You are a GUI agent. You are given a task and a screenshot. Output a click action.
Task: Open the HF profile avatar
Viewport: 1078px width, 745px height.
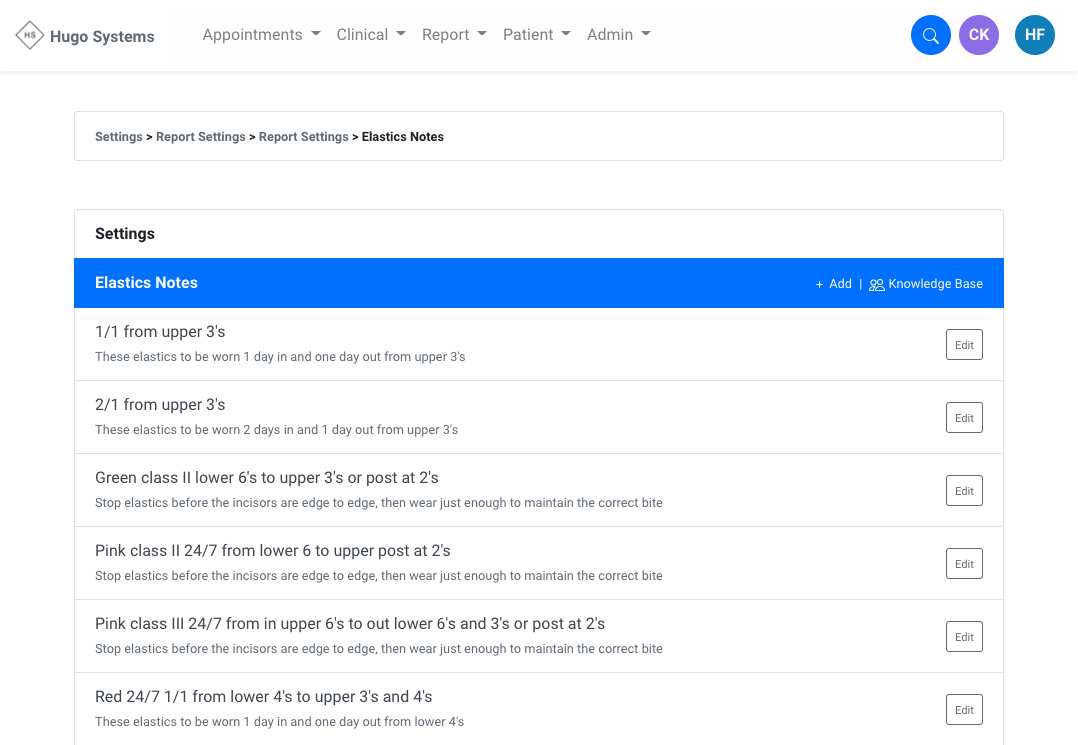click(1034, 36)
